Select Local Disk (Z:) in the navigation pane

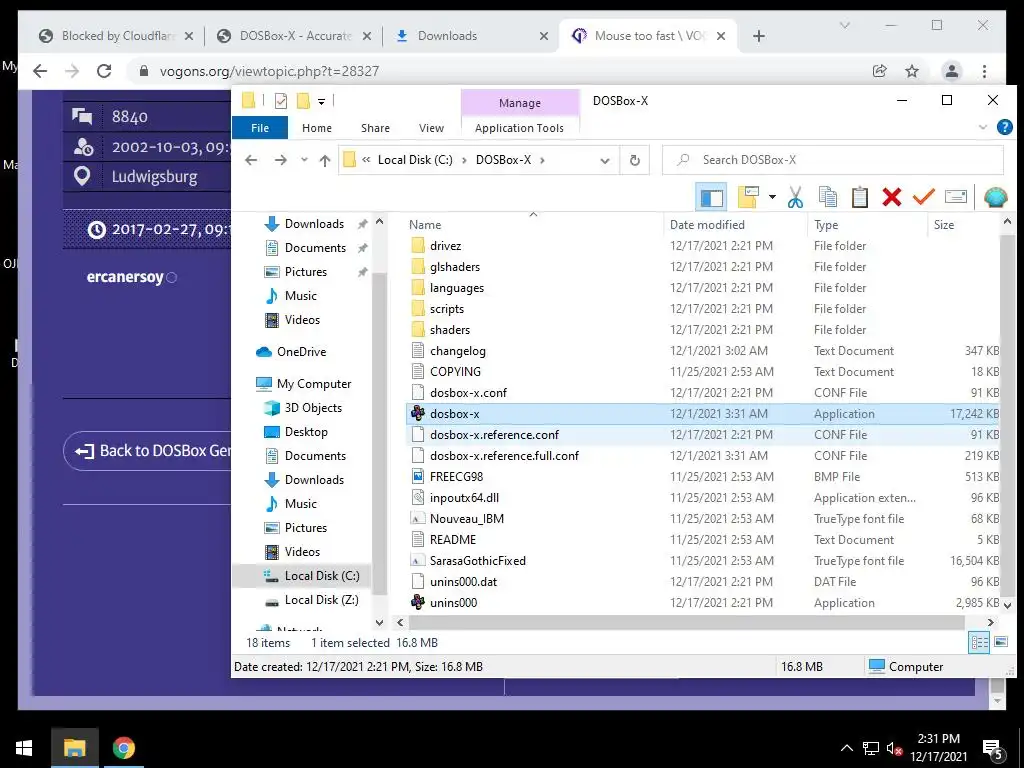pos(321,600)
